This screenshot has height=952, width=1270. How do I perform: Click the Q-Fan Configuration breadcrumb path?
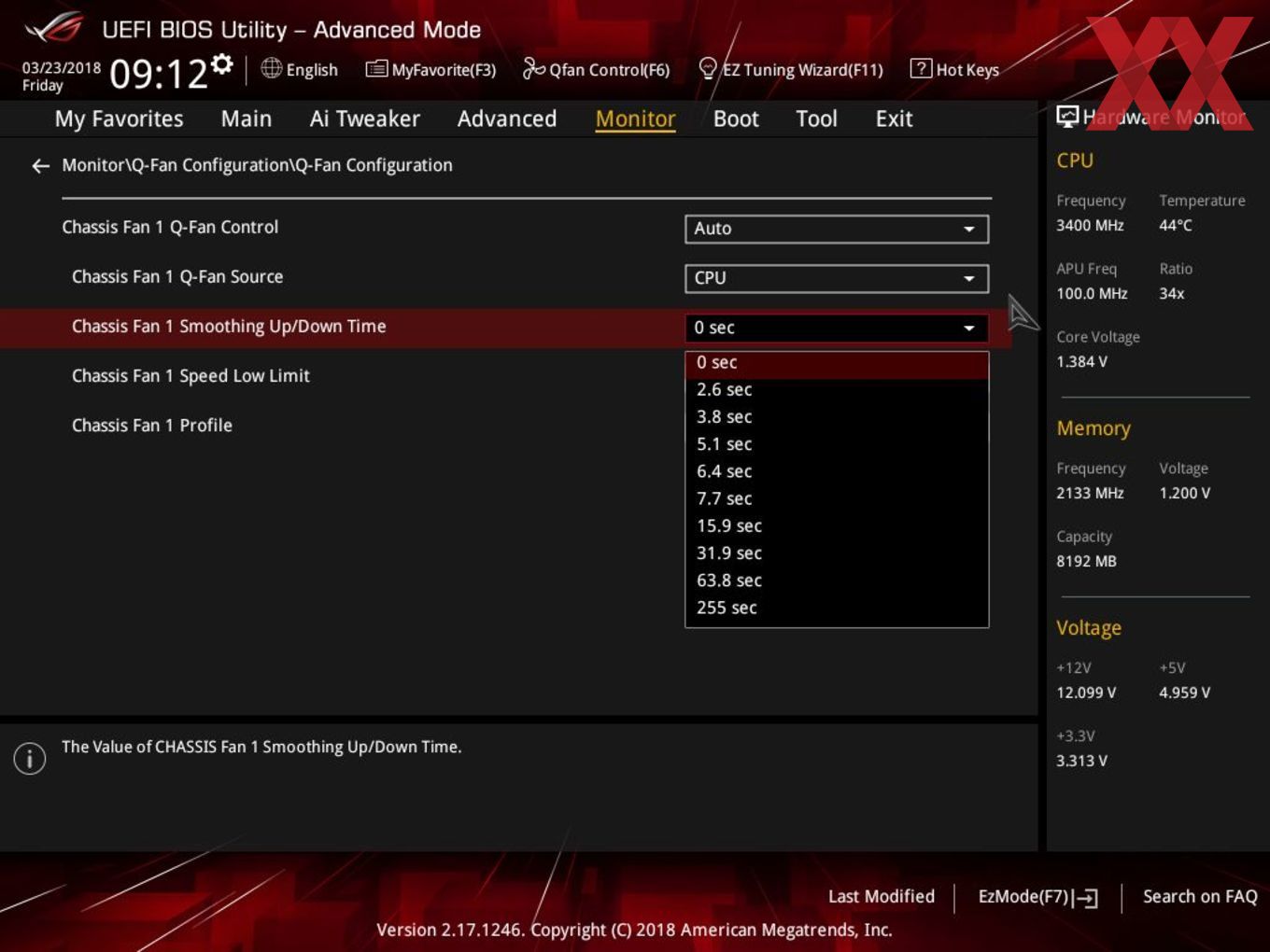(x=257, y=165)
